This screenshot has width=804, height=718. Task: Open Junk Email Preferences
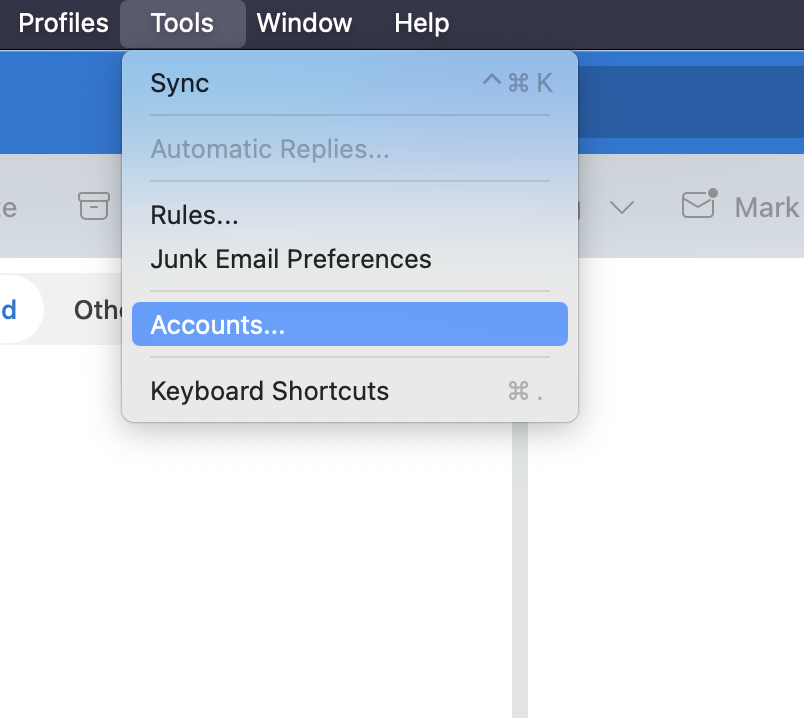point(350,259)
